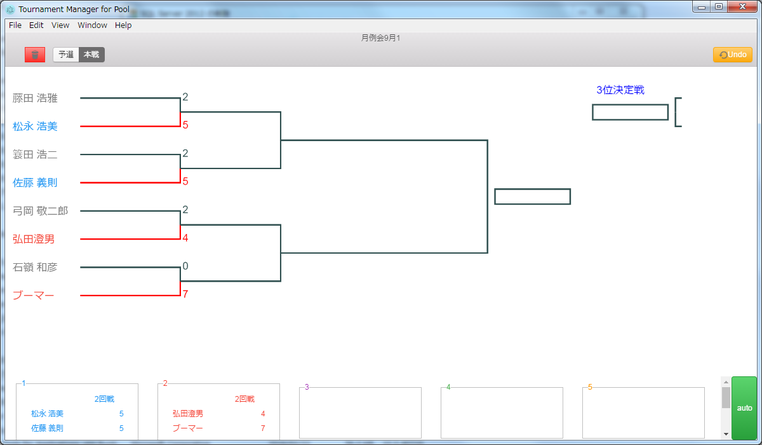Click the 3位決定戦 result box

[x=630, y=112]
